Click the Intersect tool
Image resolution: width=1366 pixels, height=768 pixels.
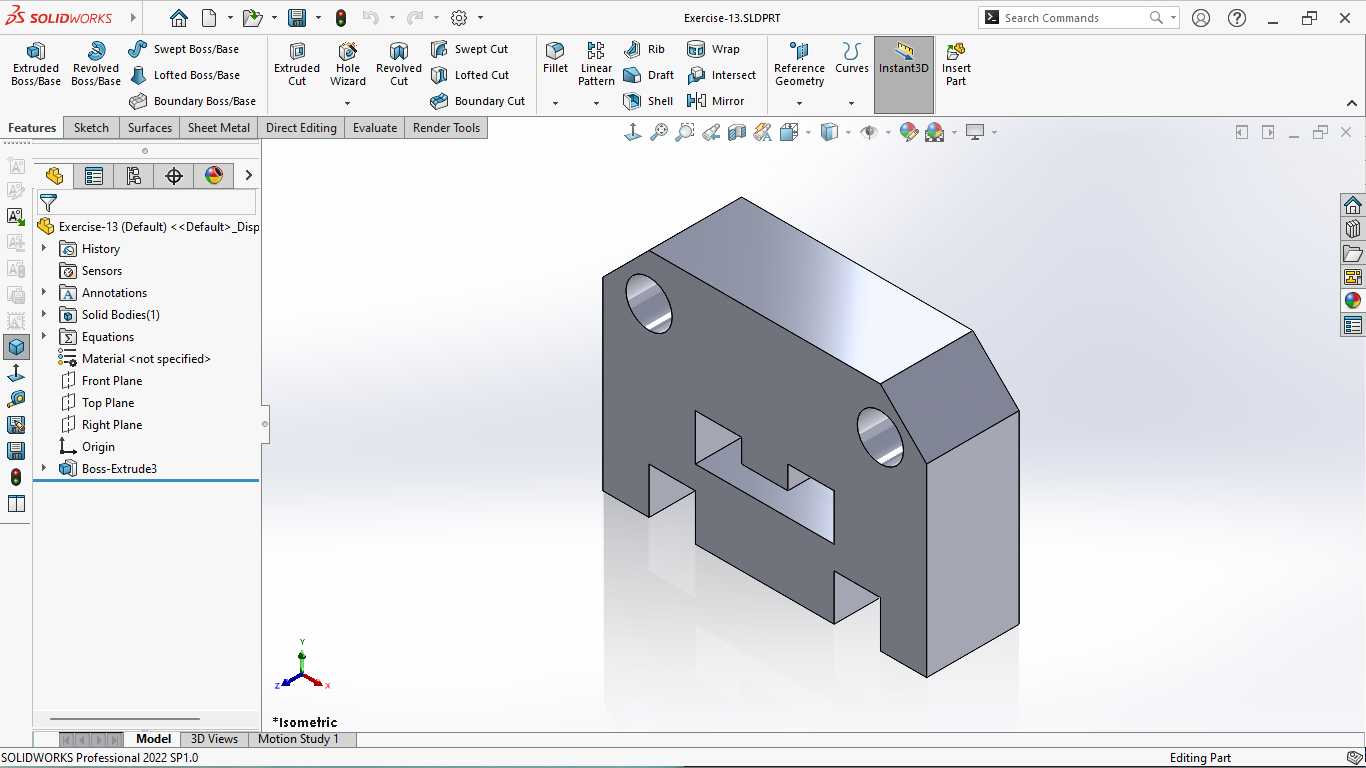(721, 75)
